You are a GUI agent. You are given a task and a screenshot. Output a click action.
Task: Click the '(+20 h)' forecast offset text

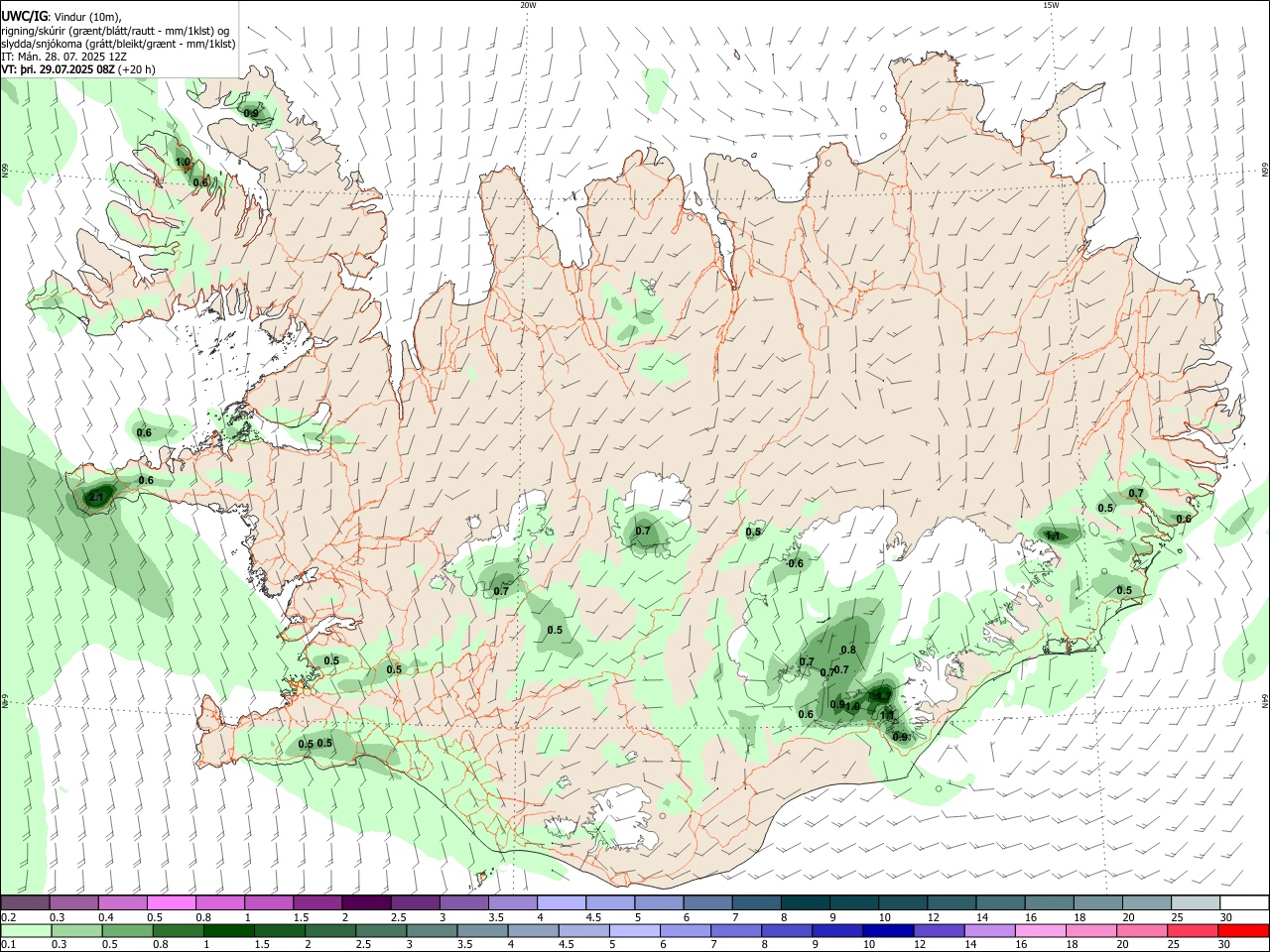(x=136, y=69)
